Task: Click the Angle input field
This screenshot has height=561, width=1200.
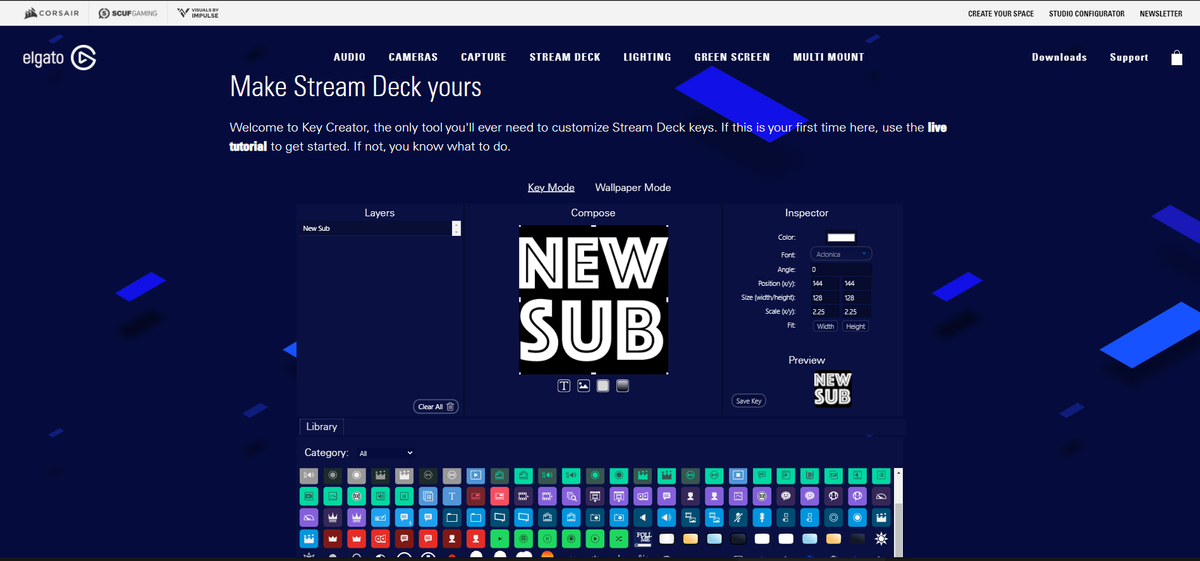Action: coord(841,269)
